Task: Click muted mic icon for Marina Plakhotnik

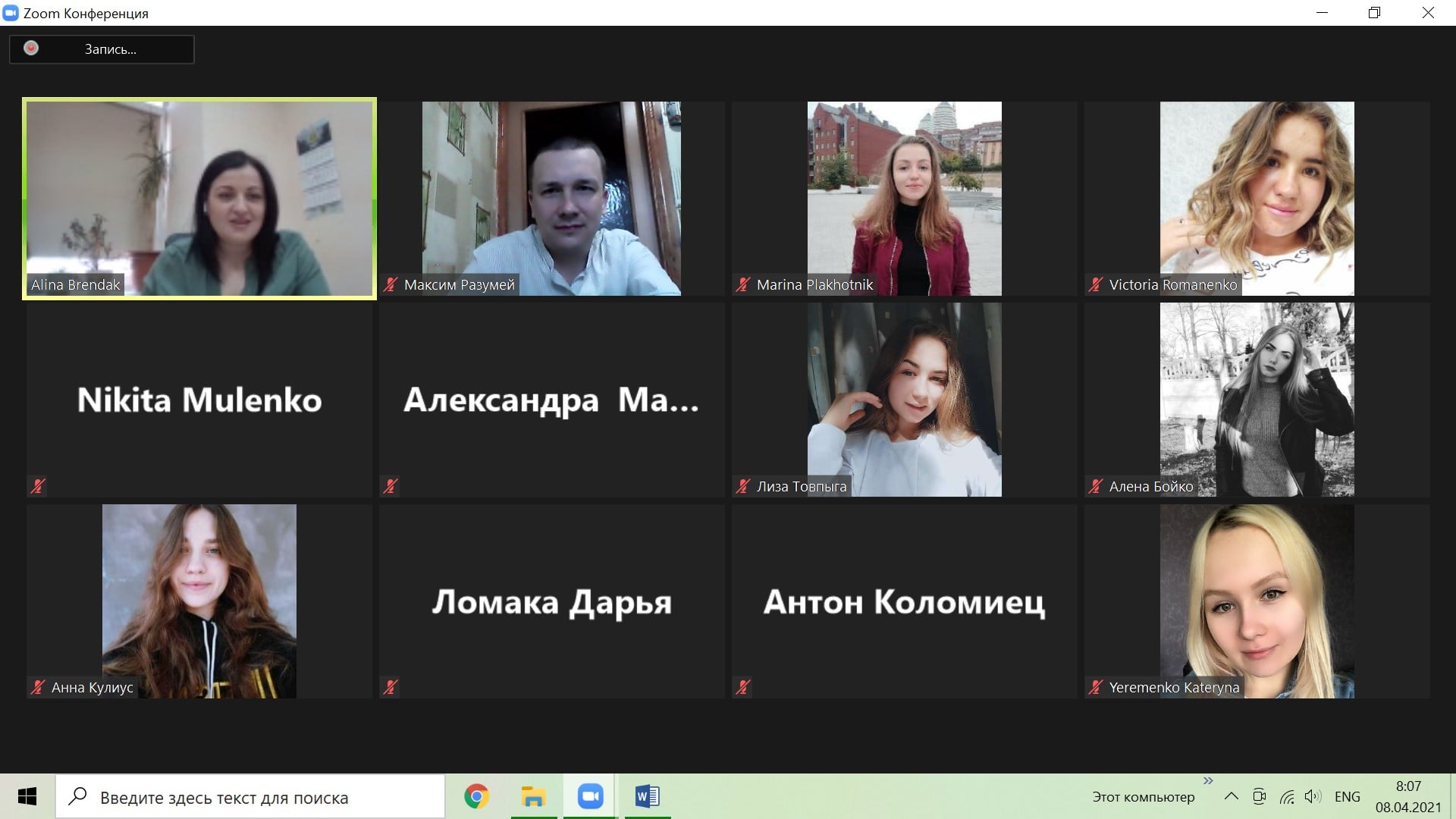Action: 743,285
